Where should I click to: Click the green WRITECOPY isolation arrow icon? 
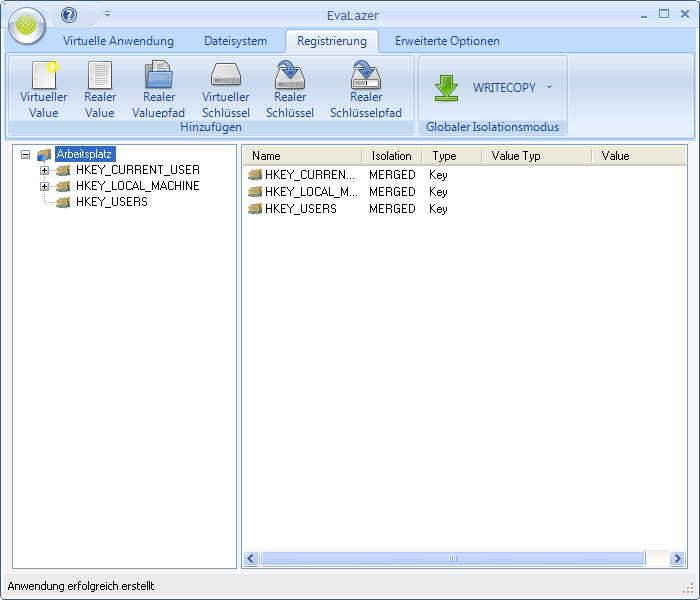coord(446,88)
